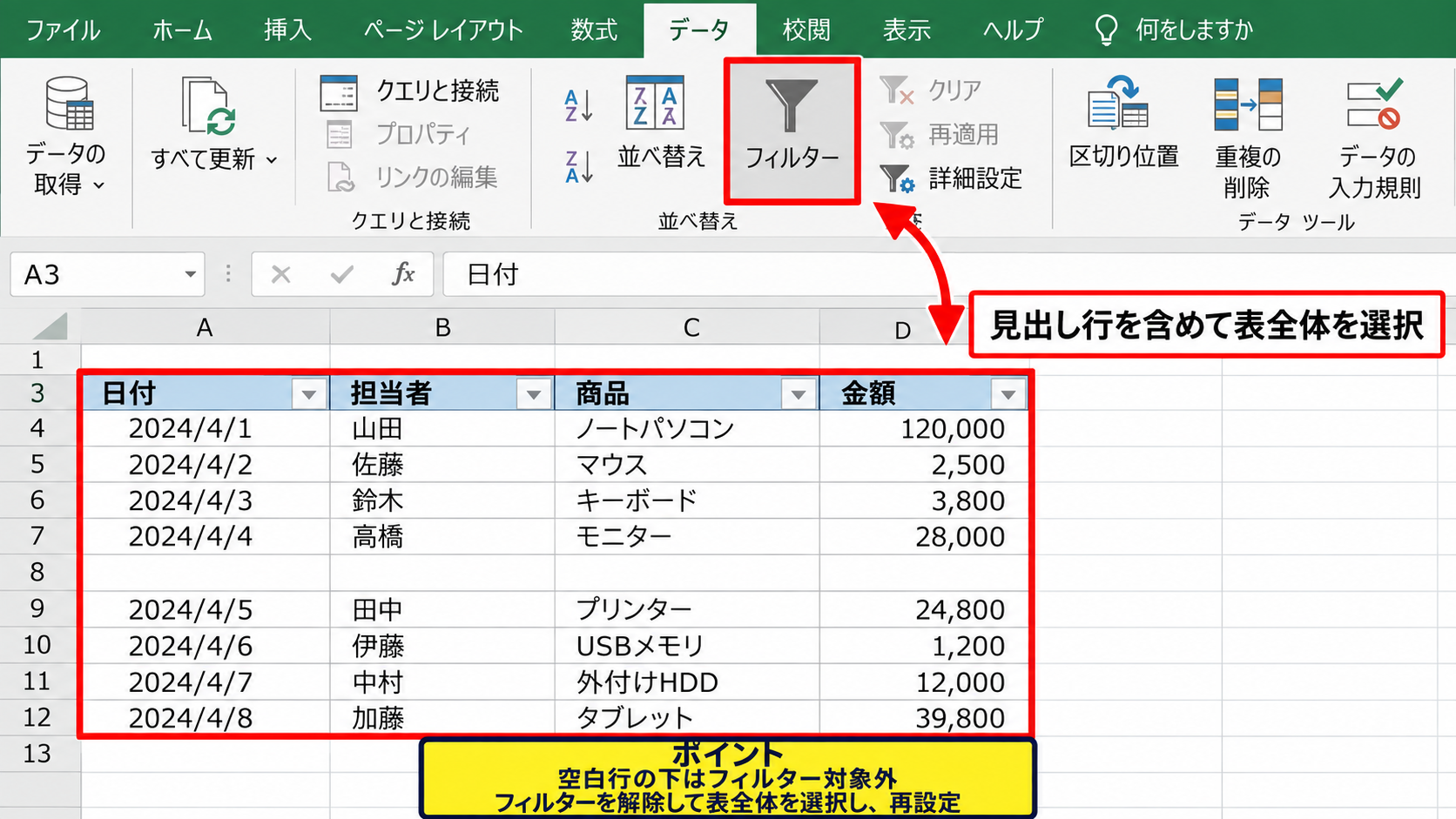
Task: Click the insert function fx icon
Action: coord(403,275)
